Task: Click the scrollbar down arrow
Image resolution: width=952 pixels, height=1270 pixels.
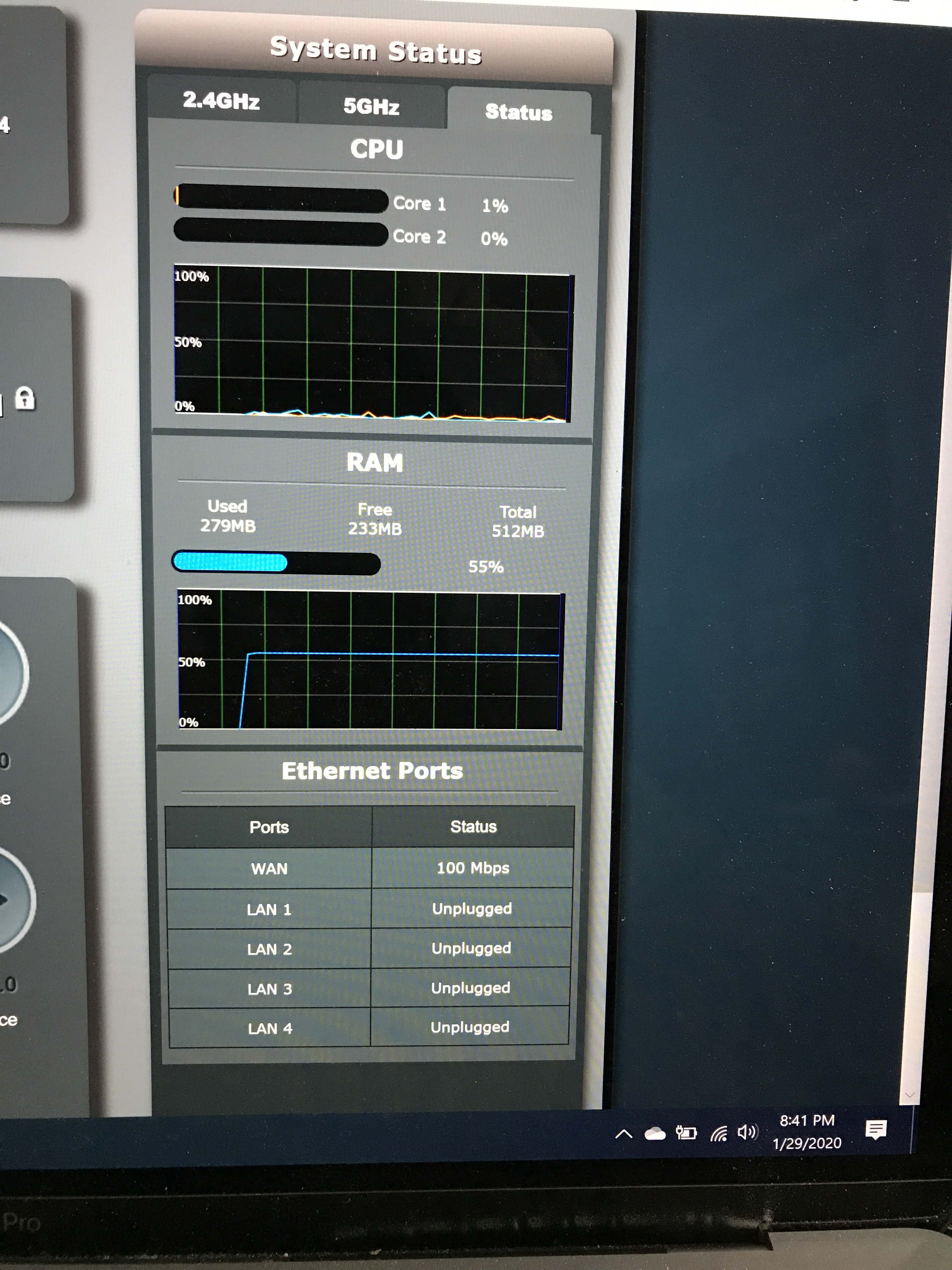Action: 909,1095
